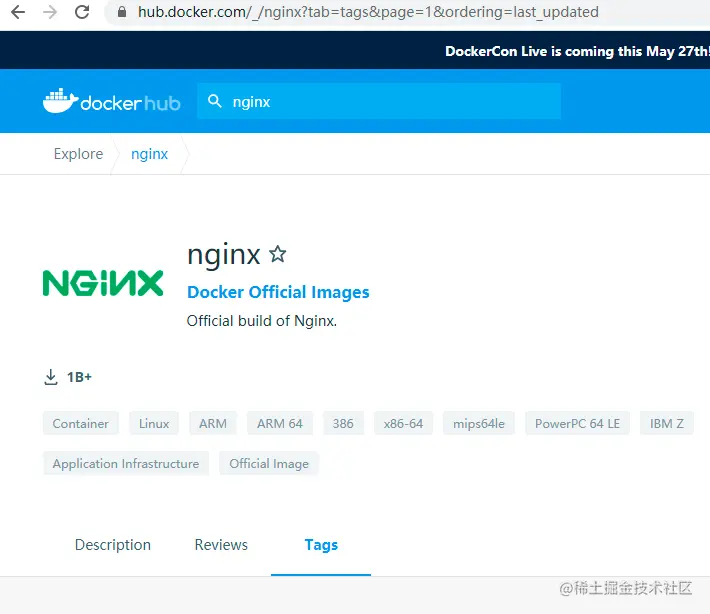Open the DockerCon Live banner announcement
Screen dimensions: 710x614
(x=577, y=51)
